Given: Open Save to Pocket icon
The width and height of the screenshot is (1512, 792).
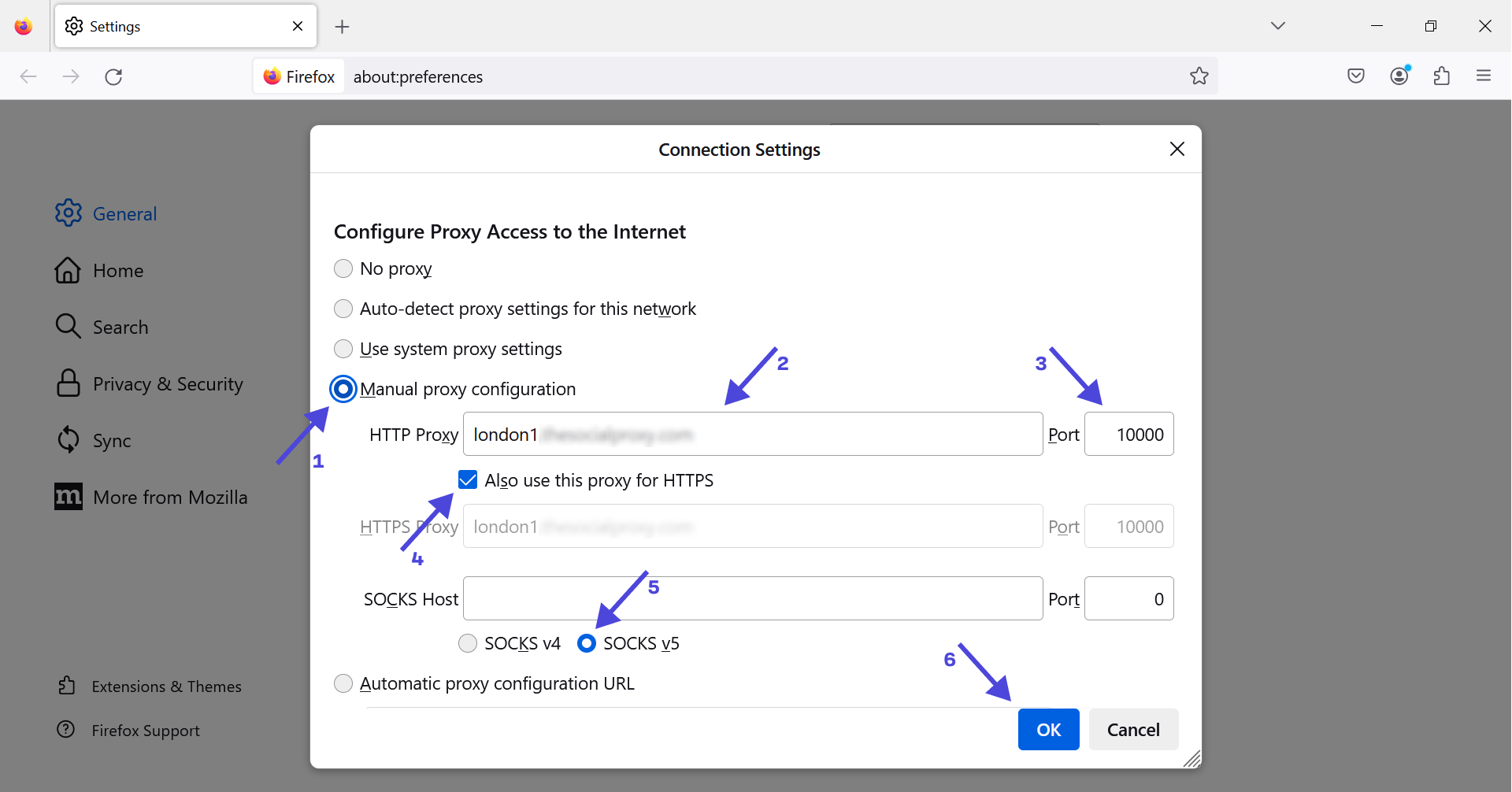Looking at the screenshot, I should click(1356, 76).
